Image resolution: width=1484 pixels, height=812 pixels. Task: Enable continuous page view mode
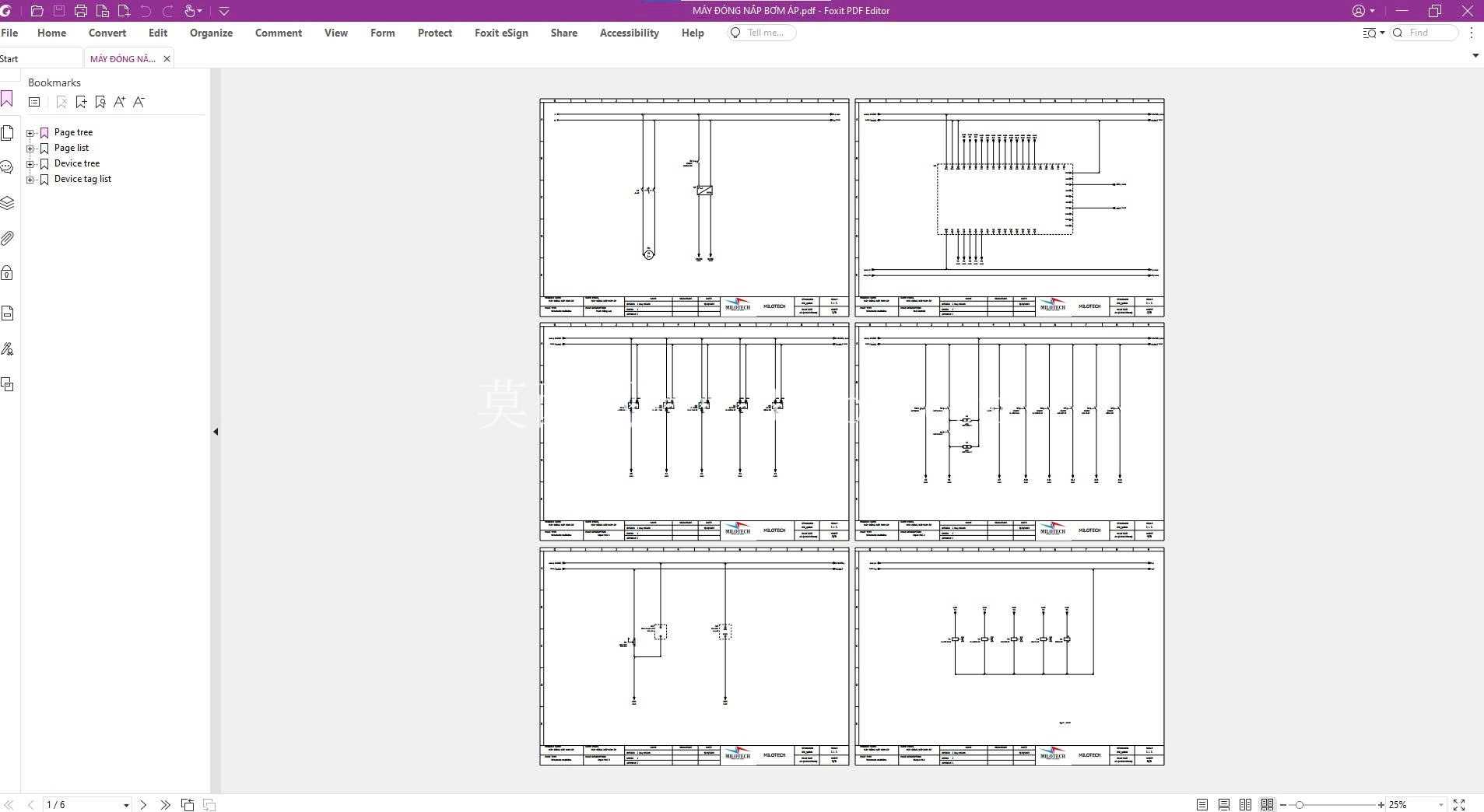pyautogui.click(x=1224, y=805)
